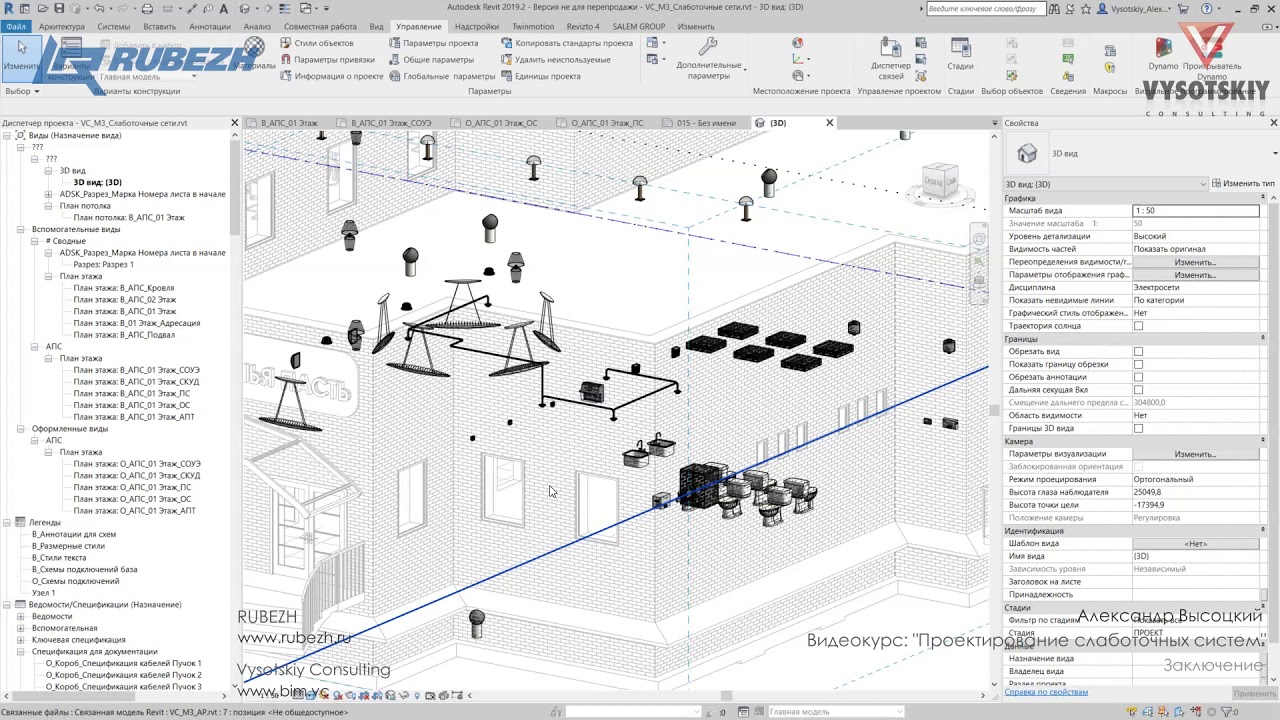Open the 3D вид: (3D) instance dropdown
The height and width of the screenshot is (720, 1280).
pyautogui.click(x=1105, y=184)
